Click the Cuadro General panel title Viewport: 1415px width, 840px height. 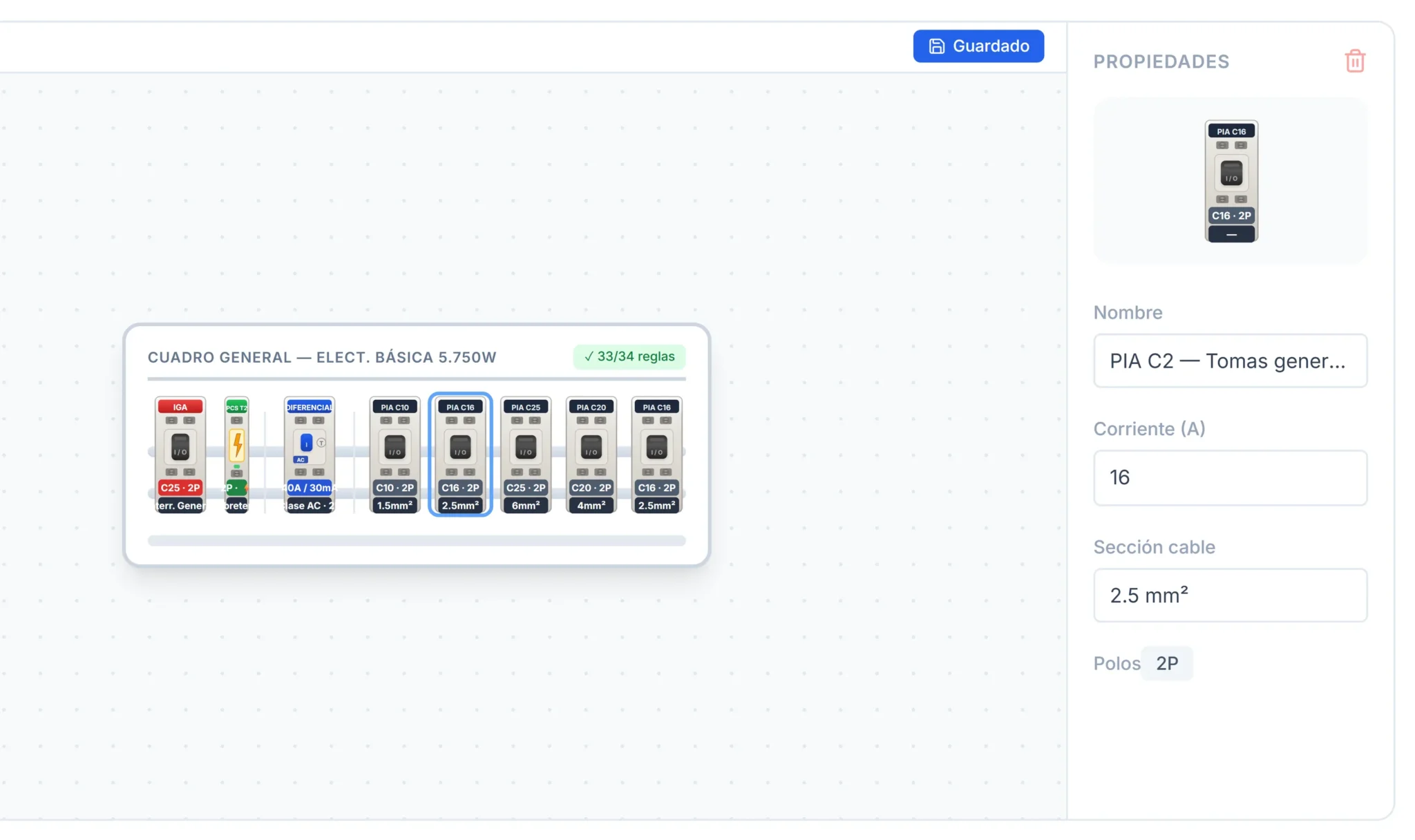322,357
